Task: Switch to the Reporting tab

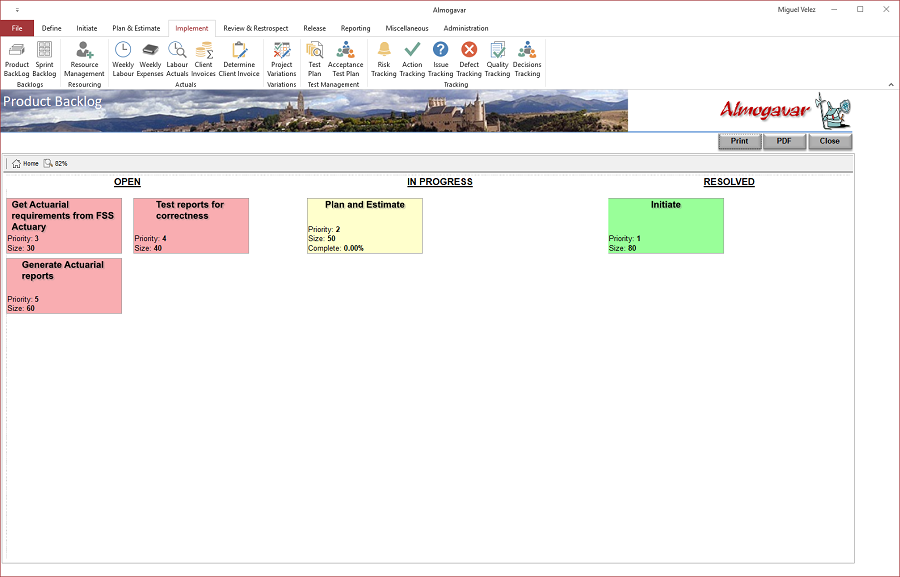Action: (x=355, y=28)
